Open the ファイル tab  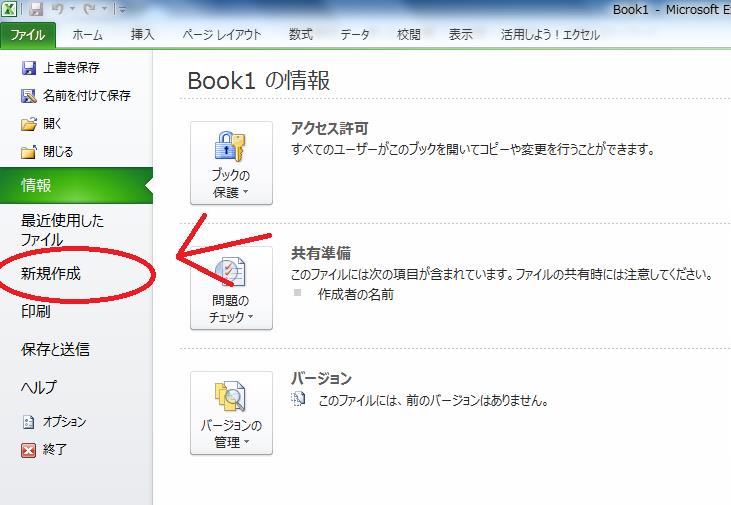coord(28,35)
